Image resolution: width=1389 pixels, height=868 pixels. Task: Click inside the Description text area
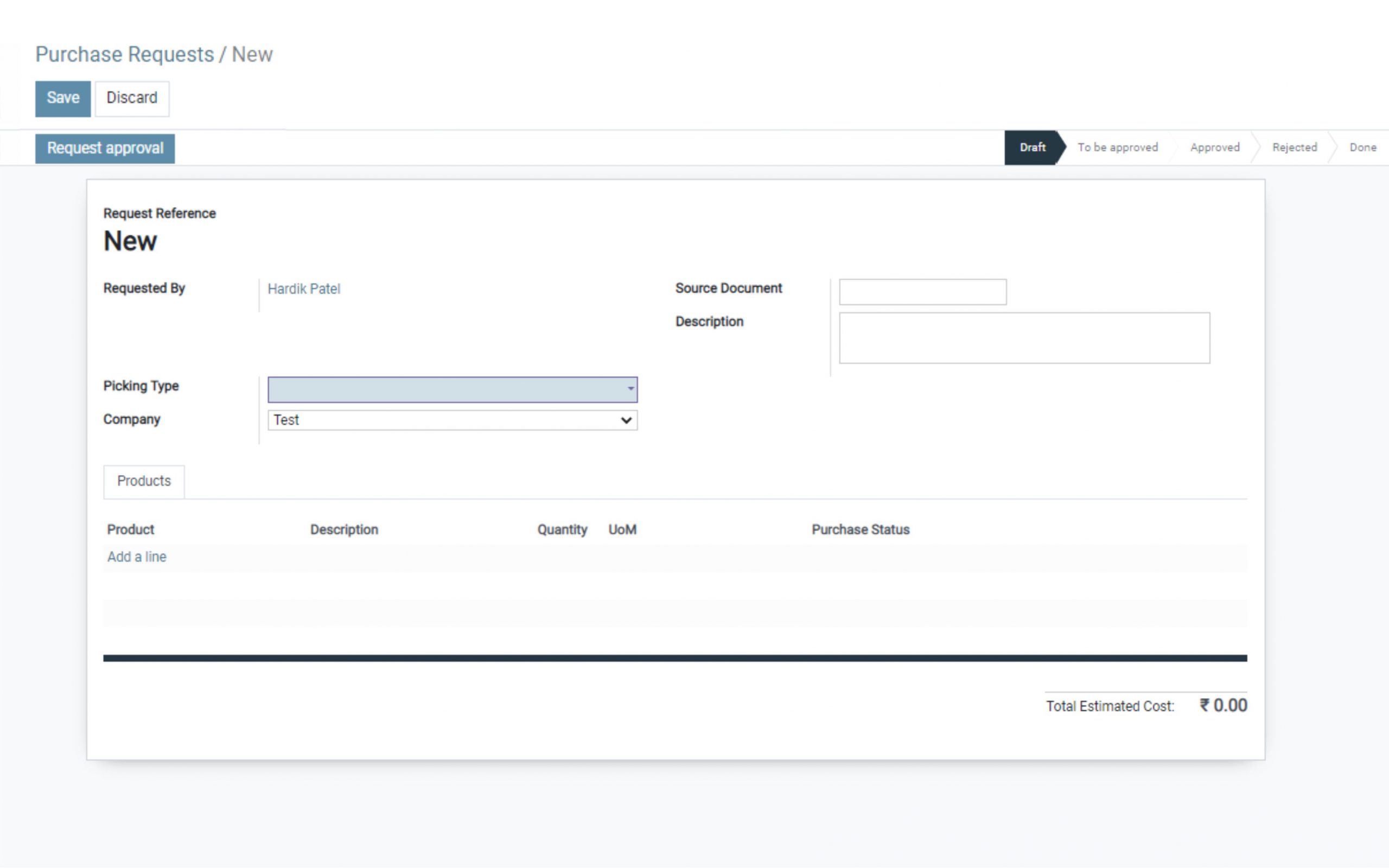(1024, 339)
